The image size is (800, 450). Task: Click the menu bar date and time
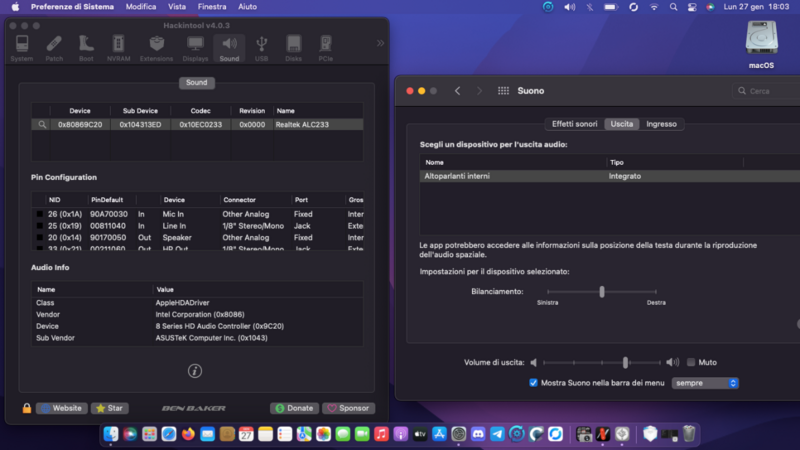[756, 7]
